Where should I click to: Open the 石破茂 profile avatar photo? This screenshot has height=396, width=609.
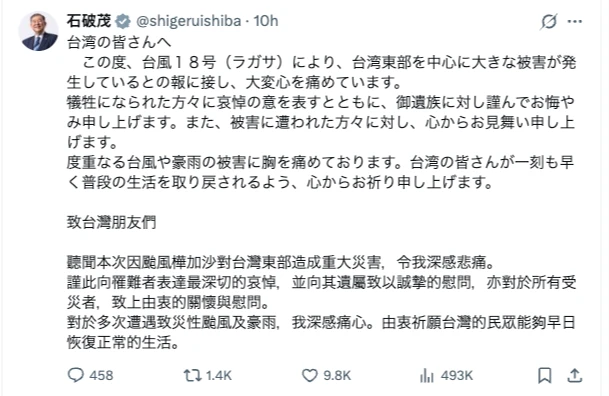tap(38, 31)
